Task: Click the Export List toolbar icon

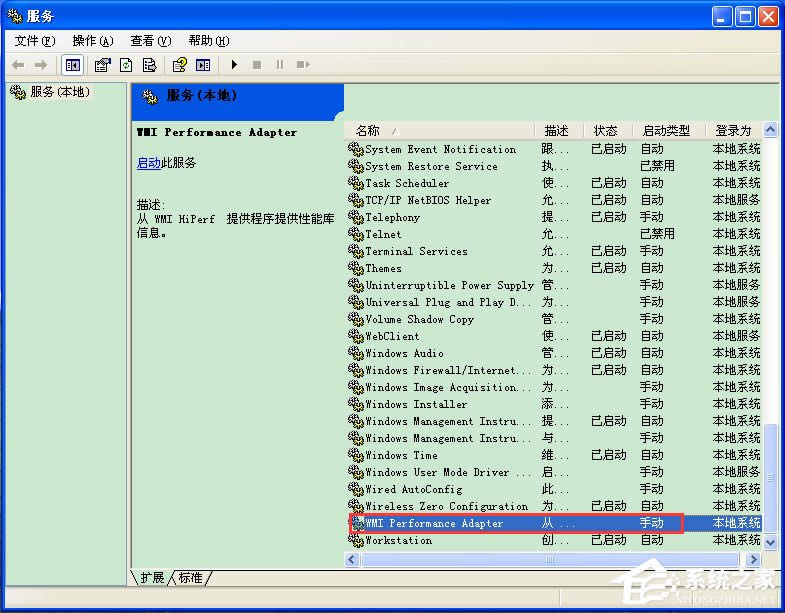Action: tap(149, 65)
